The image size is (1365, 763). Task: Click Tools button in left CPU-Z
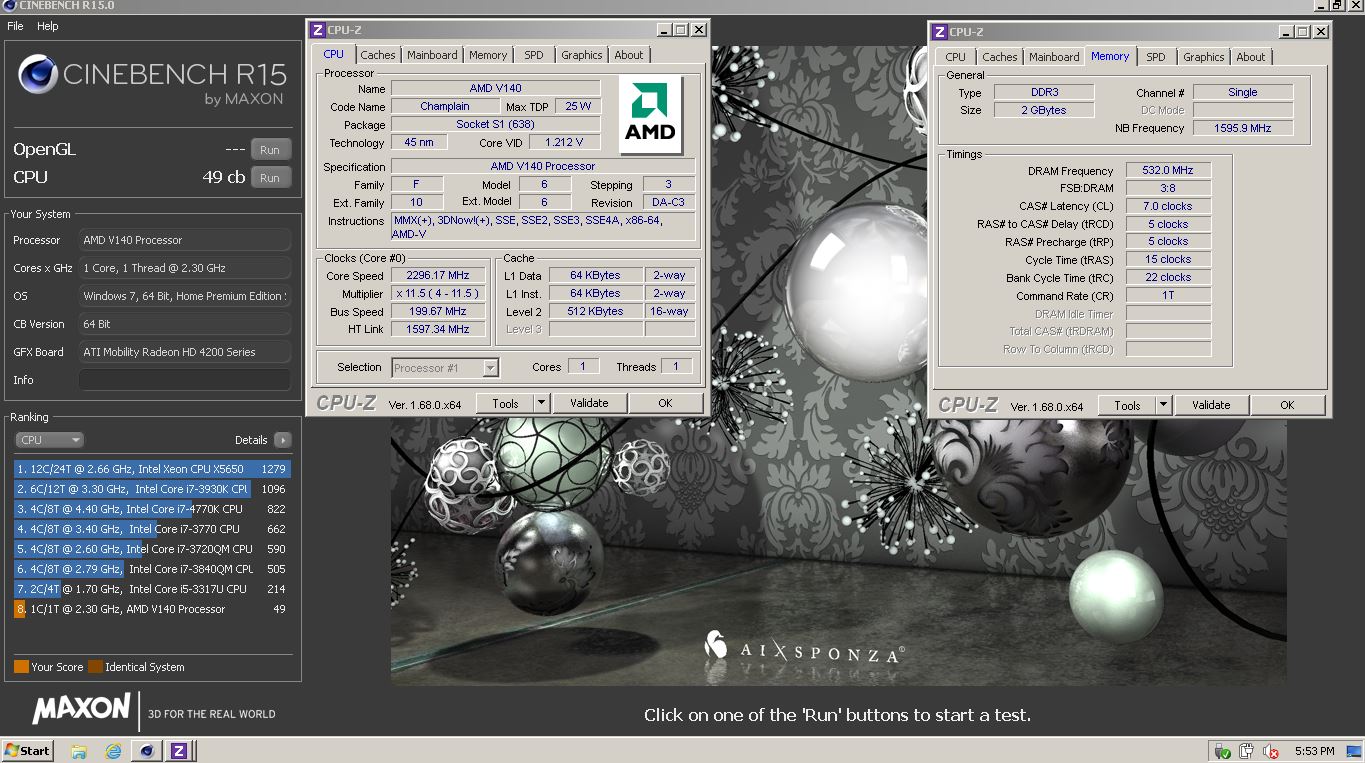pyautogui.click(x=505, y=403)
